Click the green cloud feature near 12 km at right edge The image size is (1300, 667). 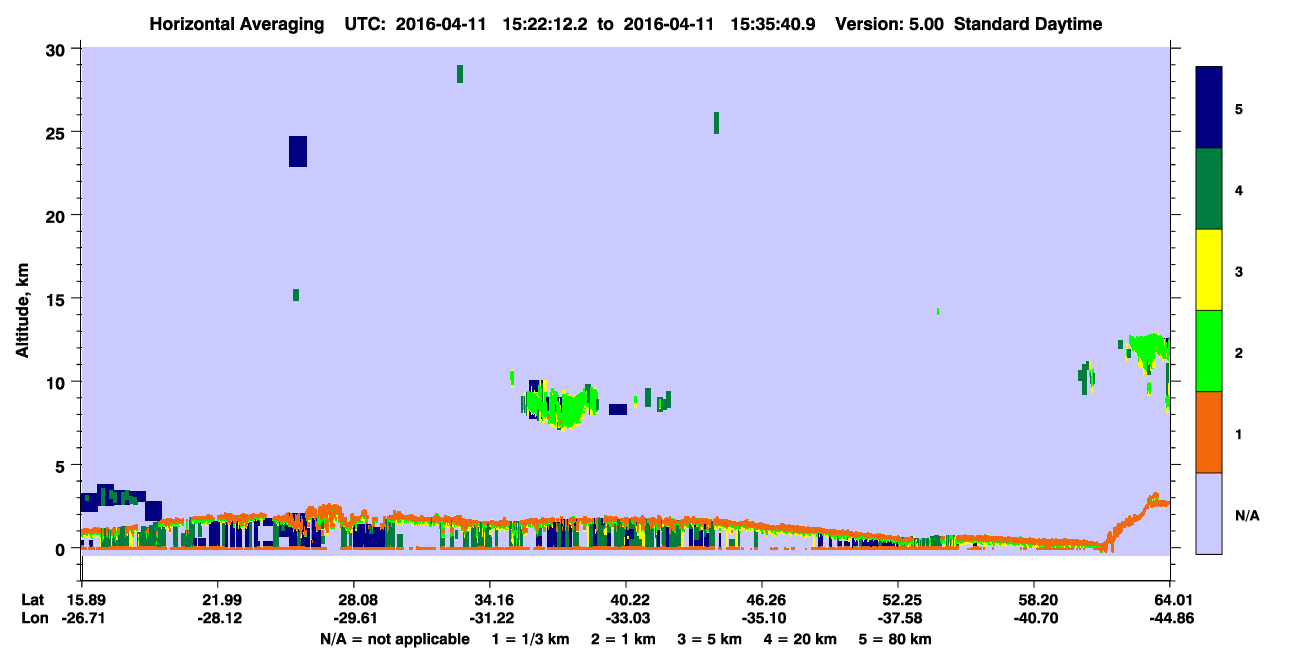click(1149, 352)
